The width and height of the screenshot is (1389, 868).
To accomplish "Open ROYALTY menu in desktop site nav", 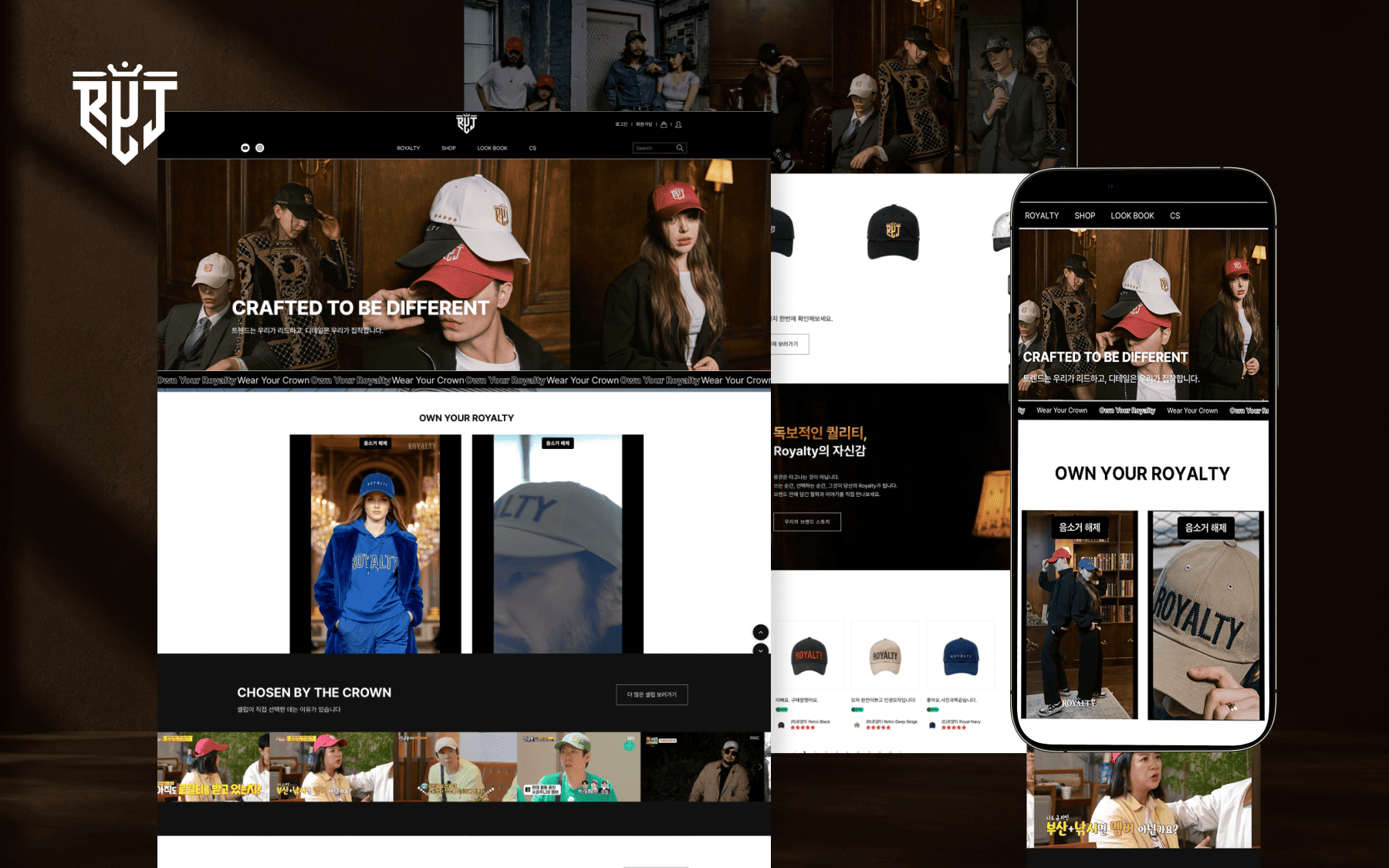I will coord(408,148).
